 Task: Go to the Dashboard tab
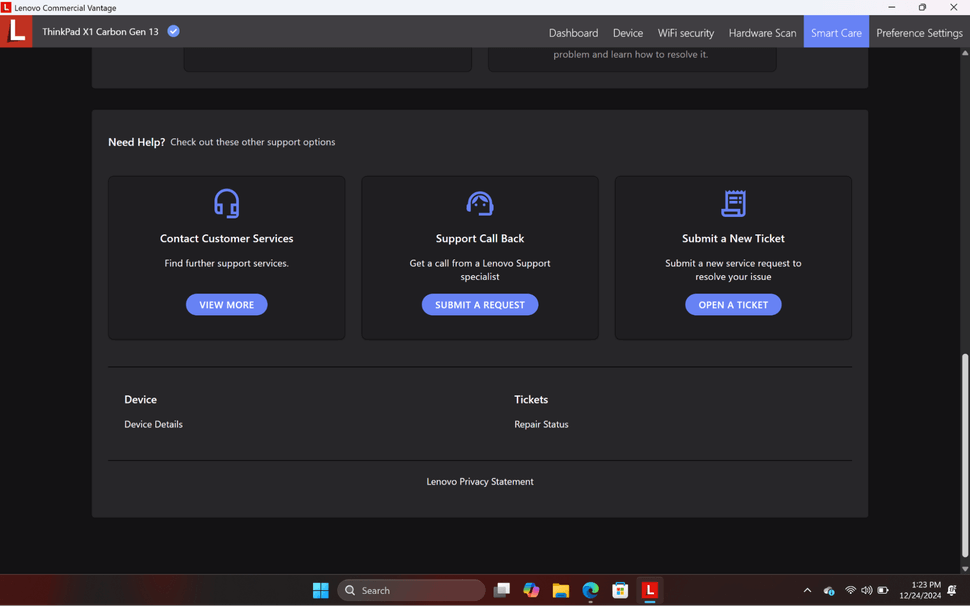[573, 33]
